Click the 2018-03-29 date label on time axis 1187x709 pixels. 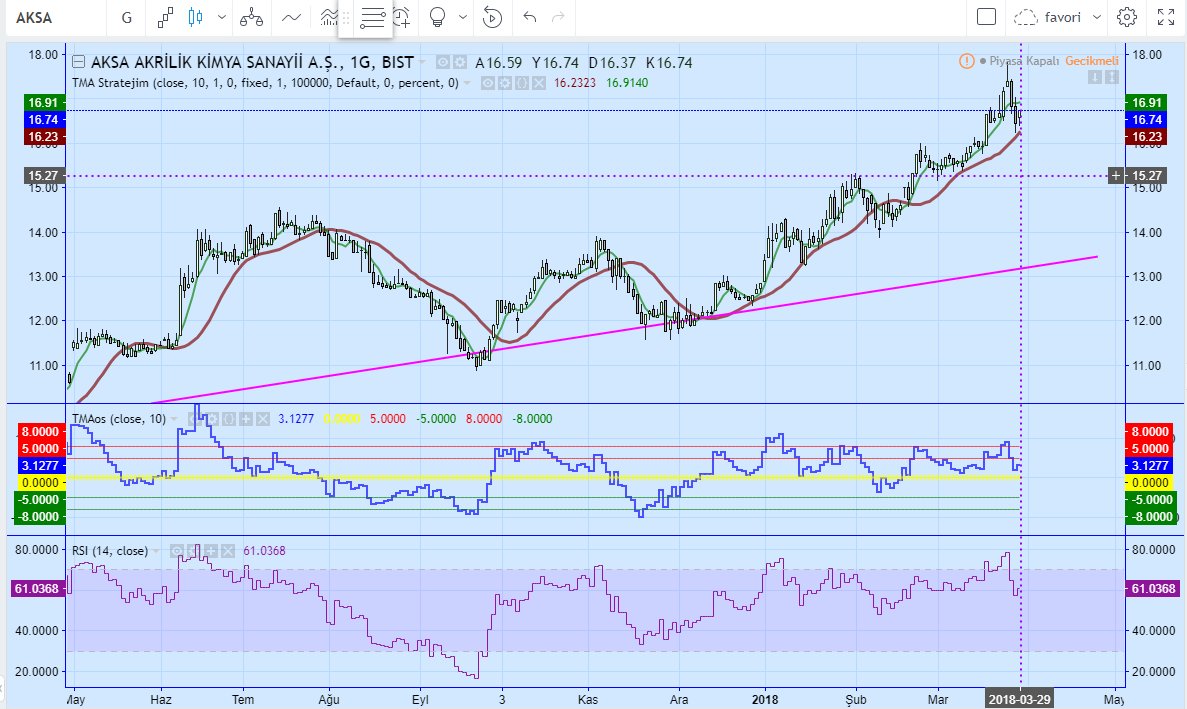coord(1019,699)
